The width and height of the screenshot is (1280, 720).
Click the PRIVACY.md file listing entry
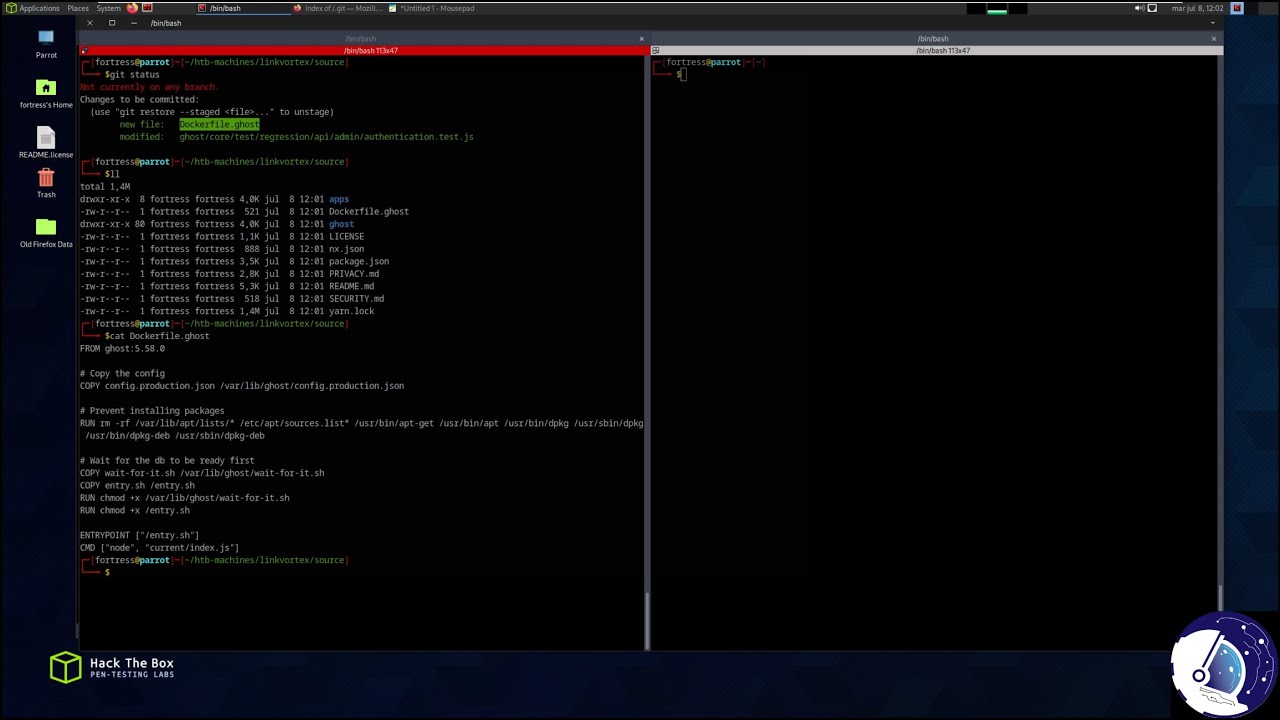[x=354, y=274]
